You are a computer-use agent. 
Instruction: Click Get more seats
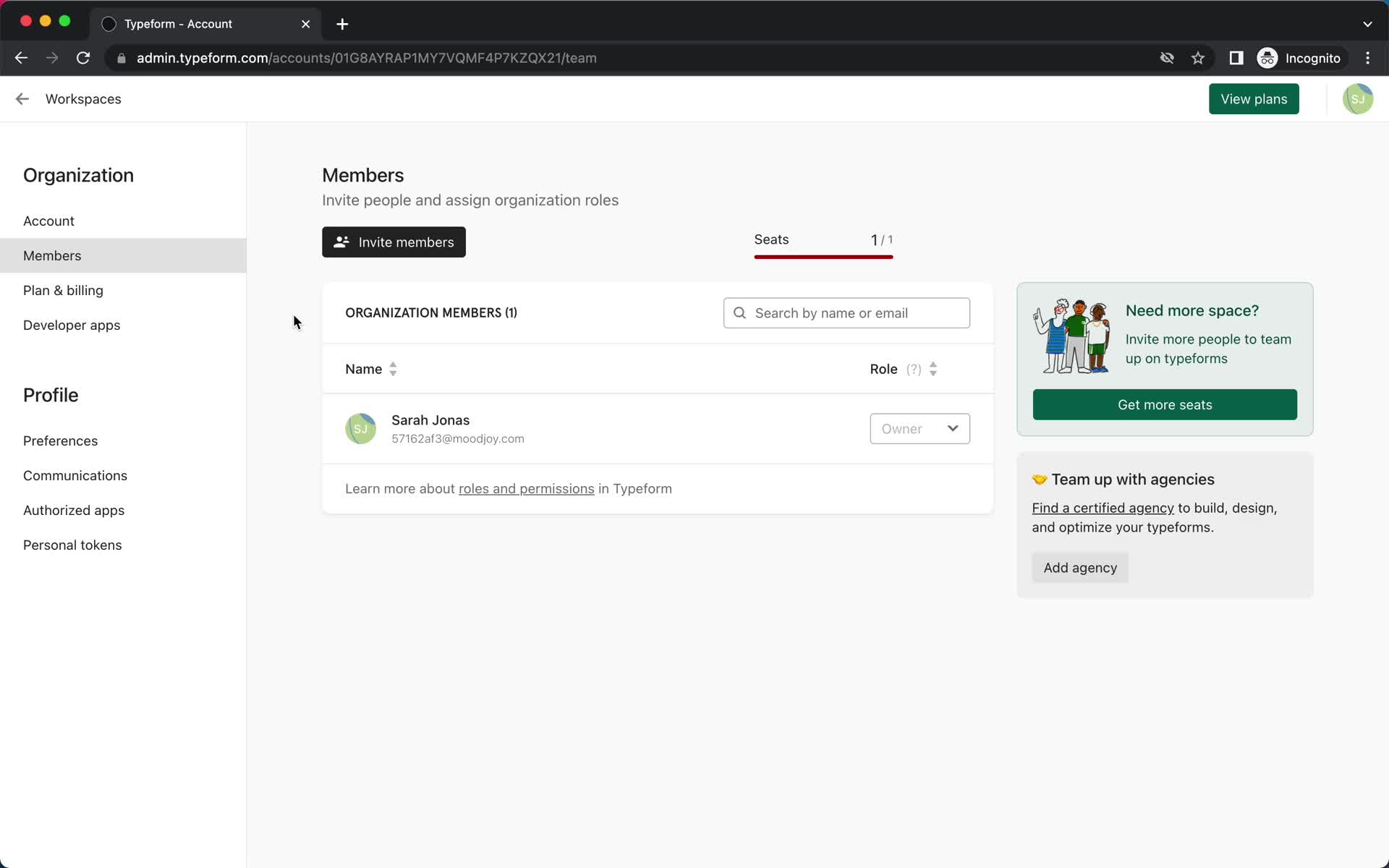point(1164,405)
